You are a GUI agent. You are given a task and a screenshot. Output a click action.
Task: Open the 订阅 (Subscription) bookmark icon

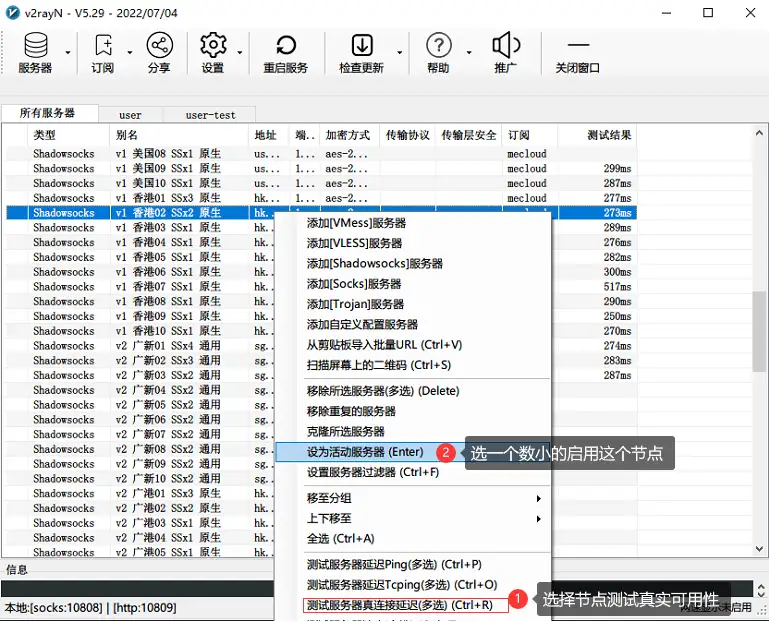[x=103, y=52]
